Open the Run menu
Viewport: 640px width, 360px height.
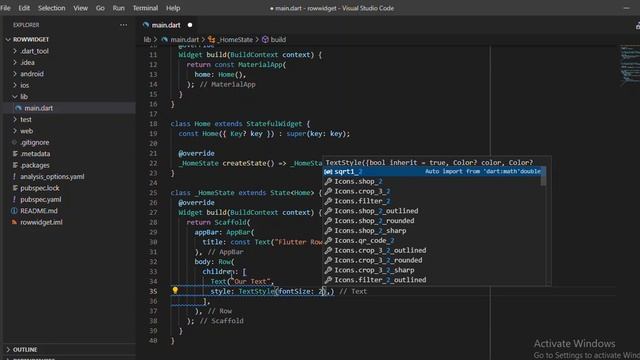point(118,8)
